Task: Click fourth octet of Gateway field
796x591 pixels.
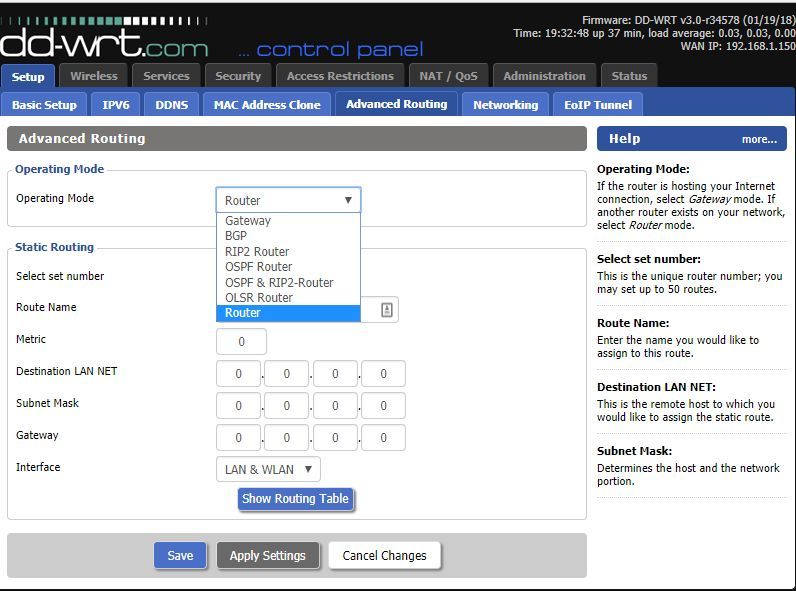Action: 383,438
